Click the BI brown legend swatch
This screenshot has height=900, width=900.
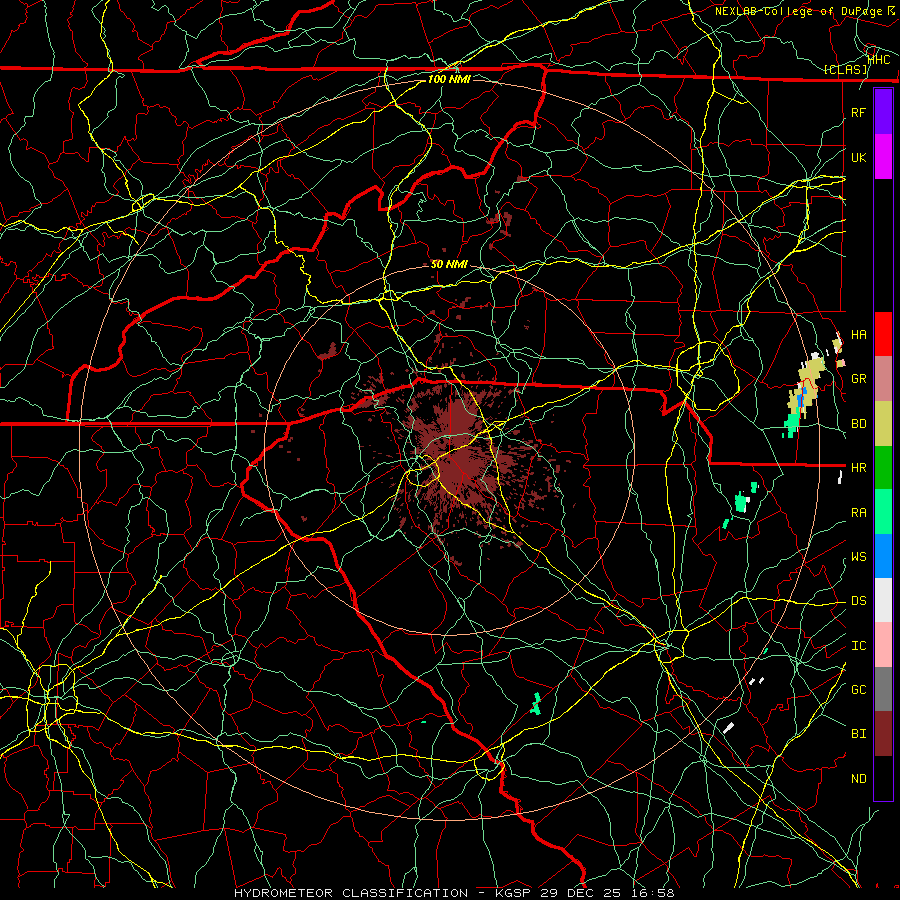pyautogui.click(x=883, y=734)
